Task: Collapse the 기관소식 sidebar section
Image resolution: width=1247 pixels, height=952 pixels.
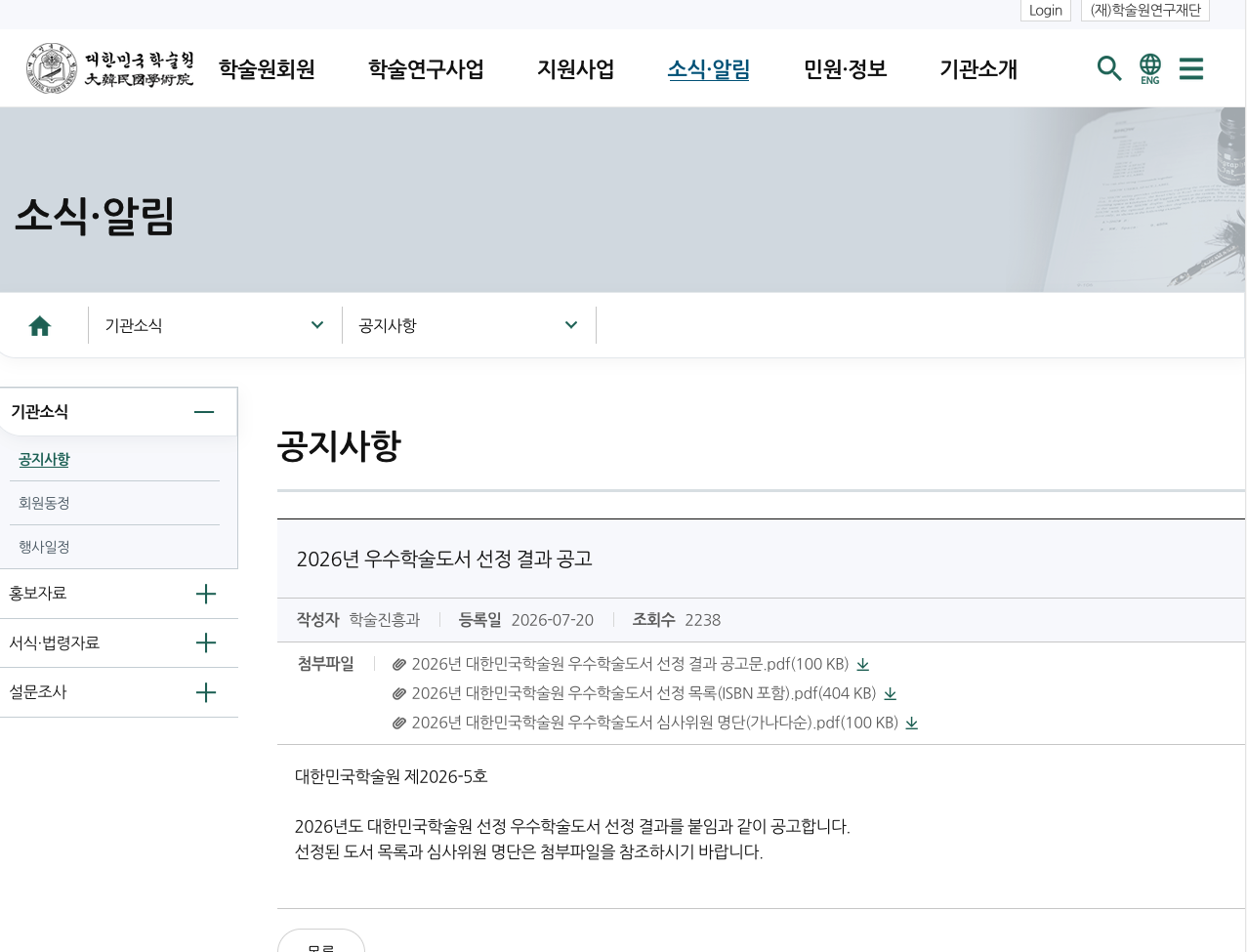Action: coord(204,412)
